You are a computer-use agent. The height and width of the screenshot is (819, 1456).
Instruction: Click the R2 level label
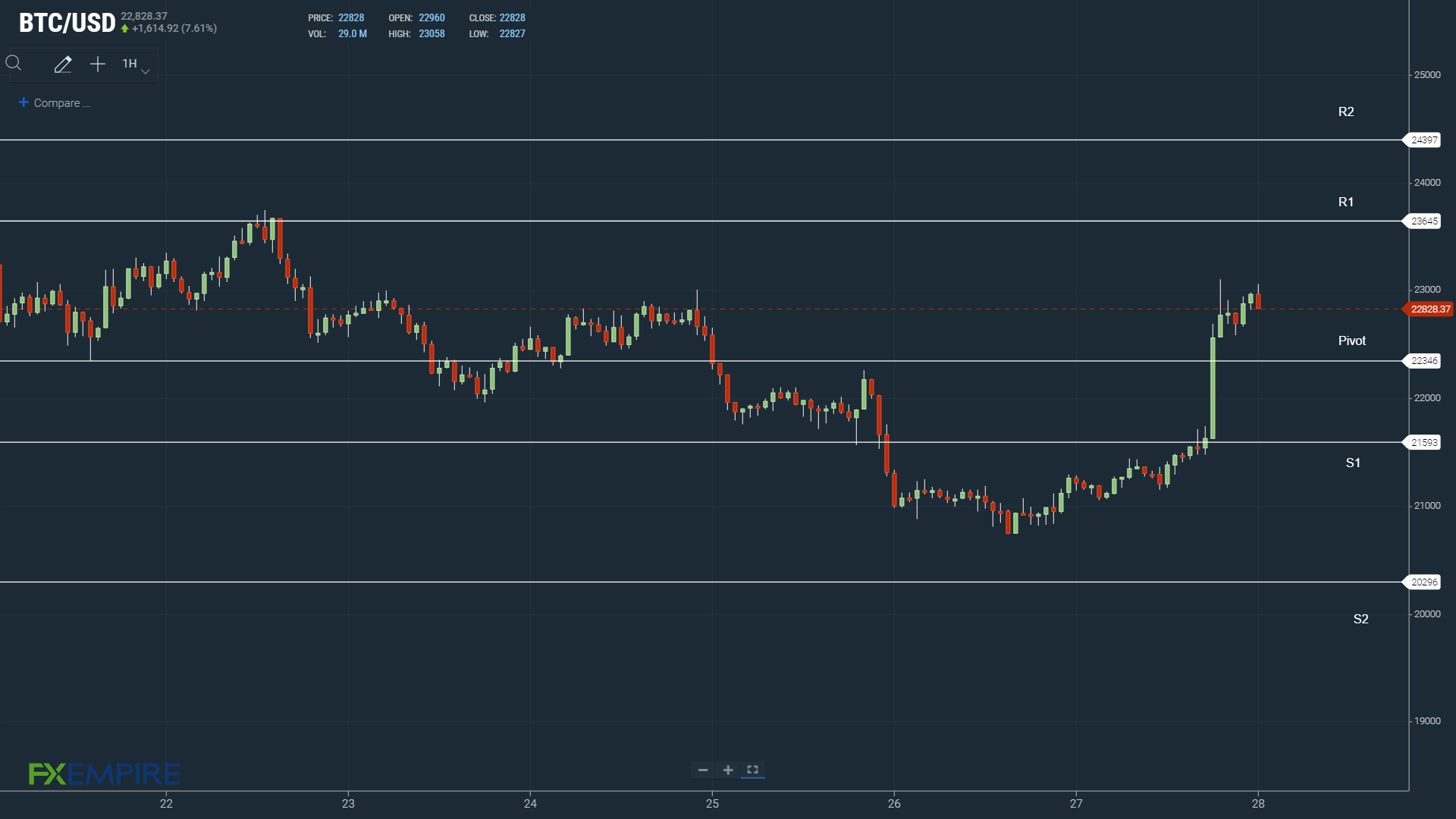pos(1346,112)
